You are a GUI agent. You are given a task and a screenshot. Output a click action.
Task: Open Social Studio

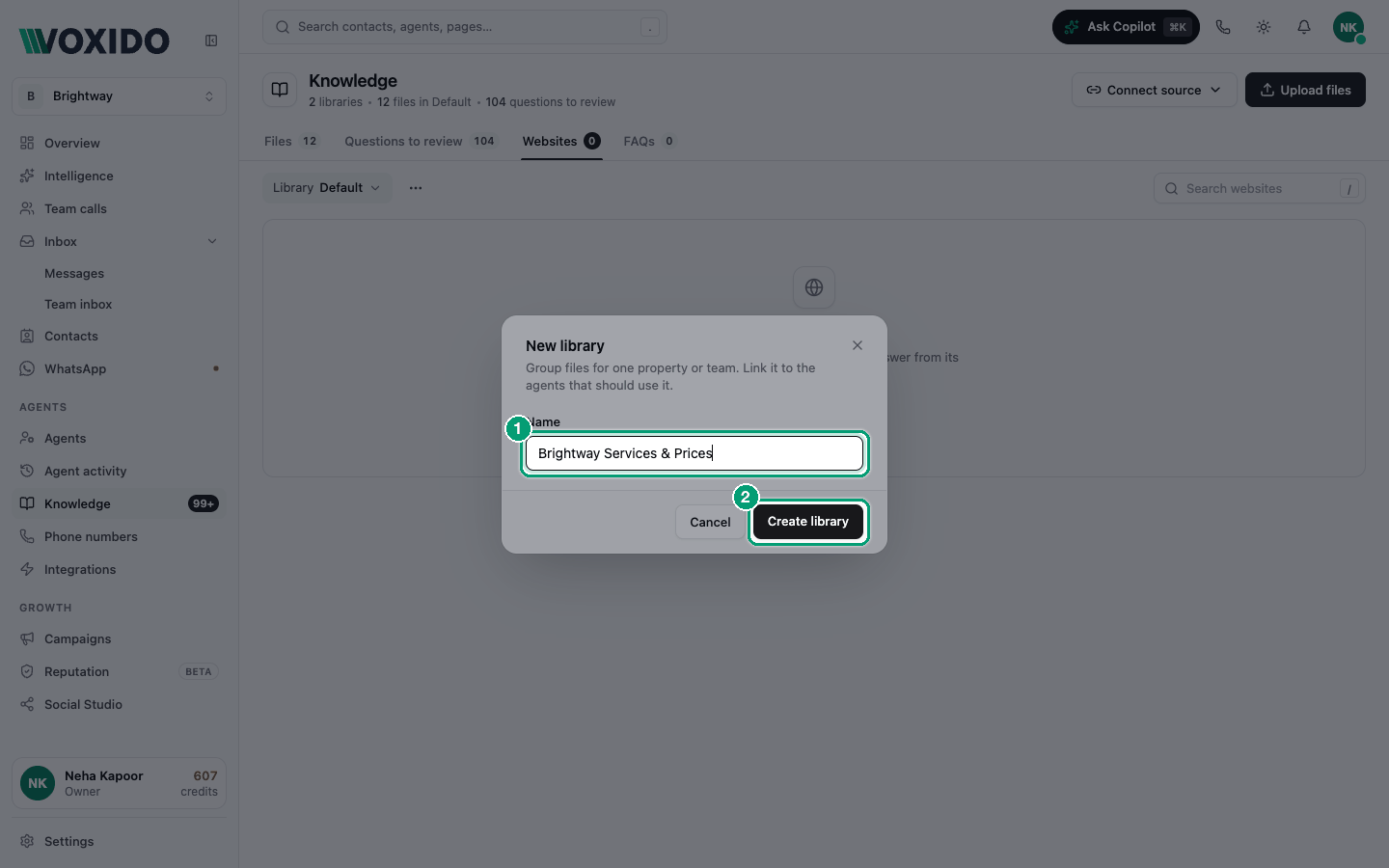pos(119,704)
